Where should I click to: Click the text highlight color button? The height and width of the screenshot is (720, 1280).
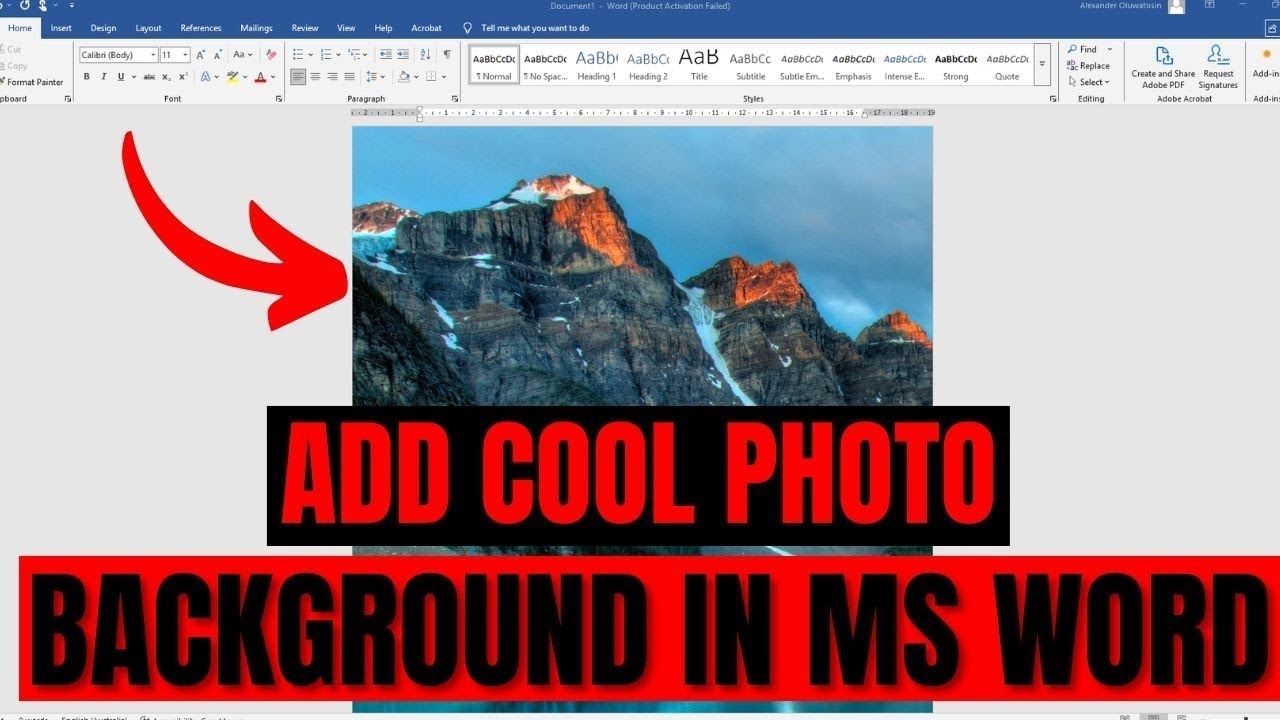[233, 77]
